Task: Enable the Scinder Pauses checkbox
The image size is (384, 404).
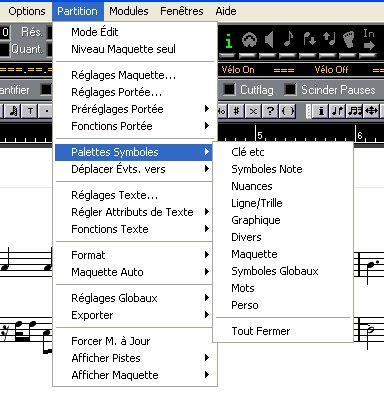Action: 290,89
